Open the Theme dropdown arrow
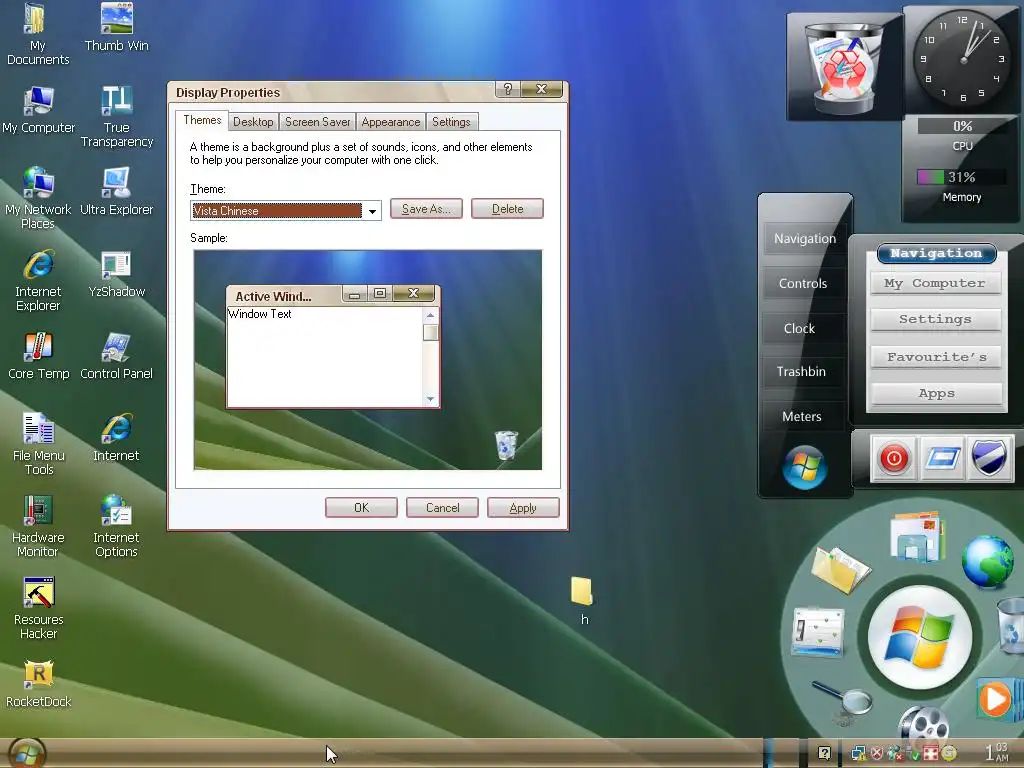This screenshot has height=768, width=1024. pyautogui.click(x=372, y=211)
